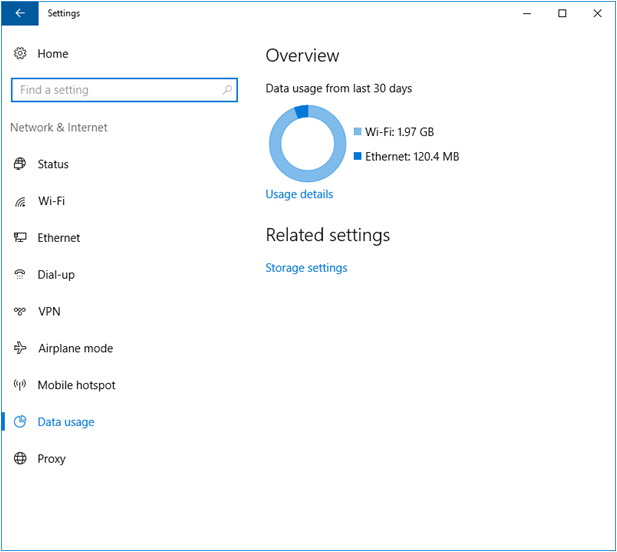Go to the Wi-Fi settings page

pyautogui.click(x=51, y=201)
